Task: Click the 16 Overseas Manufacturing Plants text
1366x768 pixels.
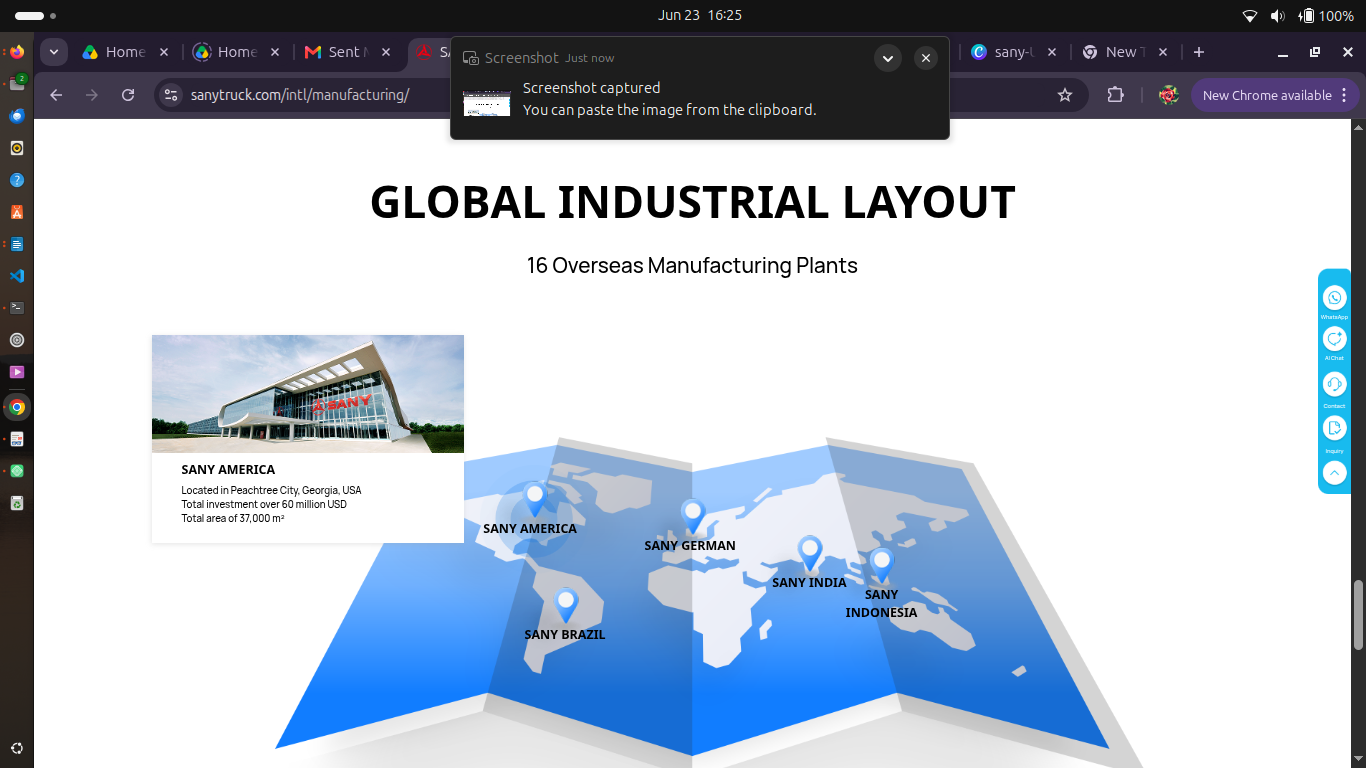Action: (x=692, y=266)
